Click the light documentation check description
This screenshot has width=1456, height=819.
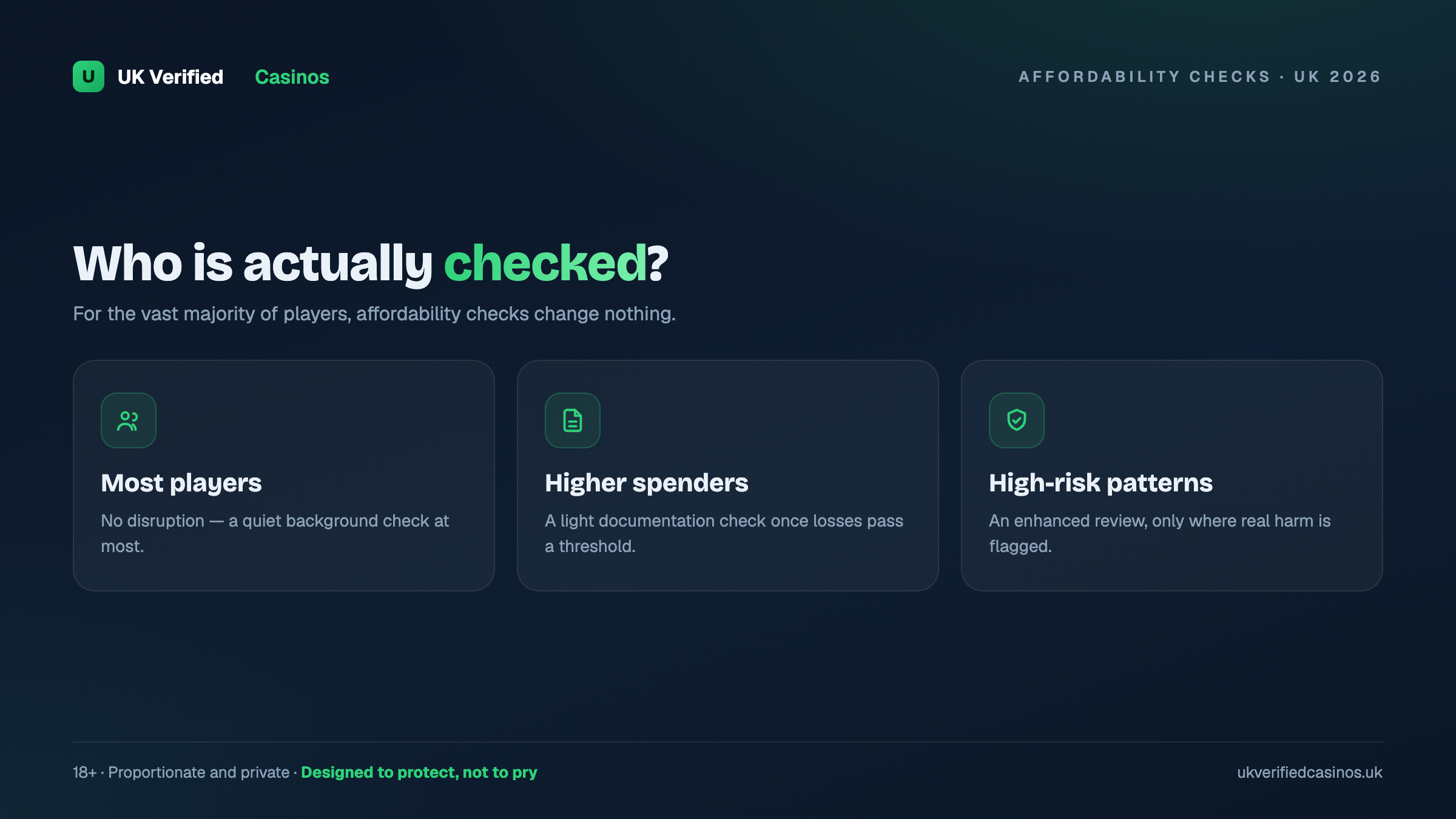tap(724, 533)
